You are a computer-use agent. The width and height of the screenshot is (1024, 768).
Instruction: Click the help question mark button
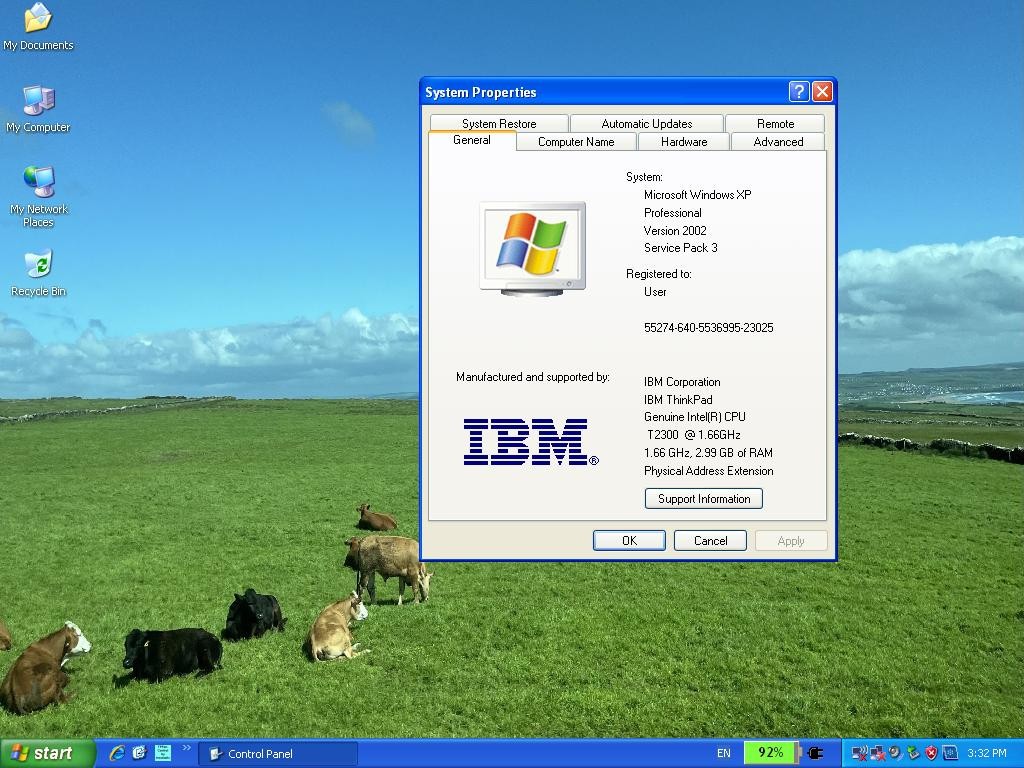(799, 91)
